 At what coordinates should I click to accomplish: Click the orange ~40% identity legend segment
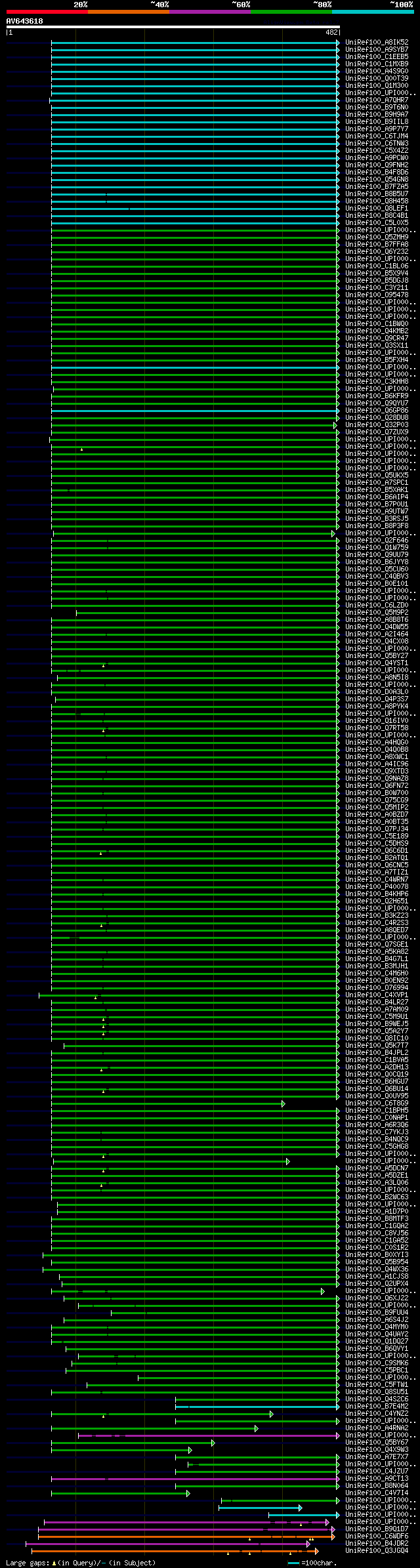click(x=128, y=12)
